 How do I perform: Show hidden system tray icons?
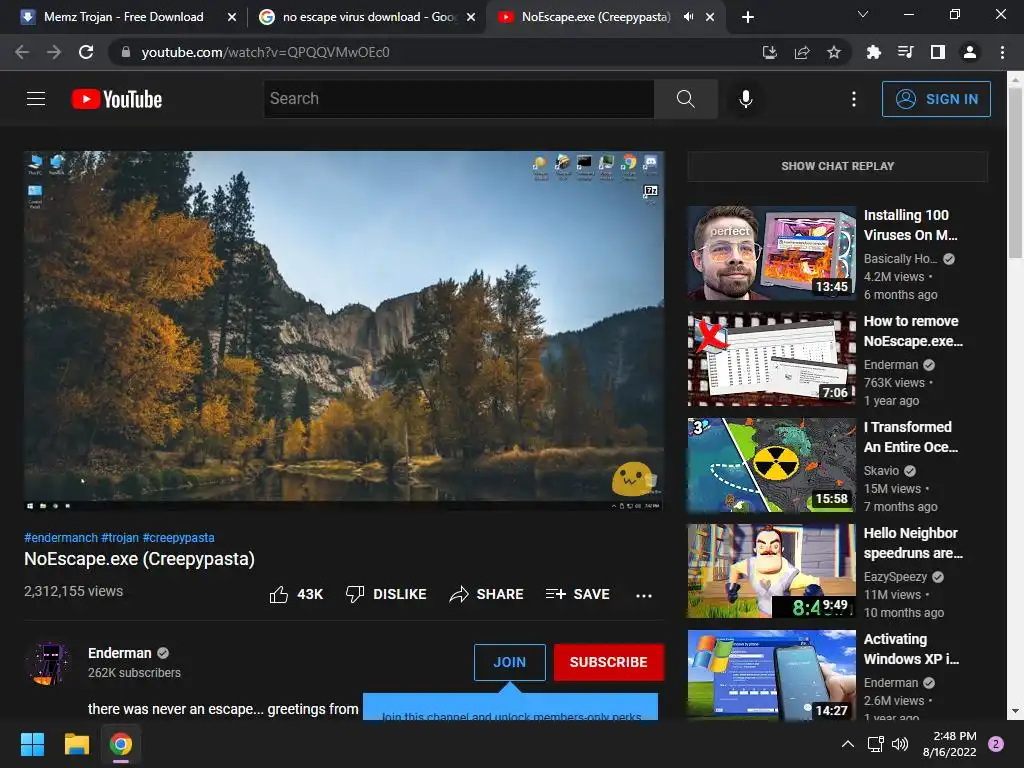(x=847, y=744)
